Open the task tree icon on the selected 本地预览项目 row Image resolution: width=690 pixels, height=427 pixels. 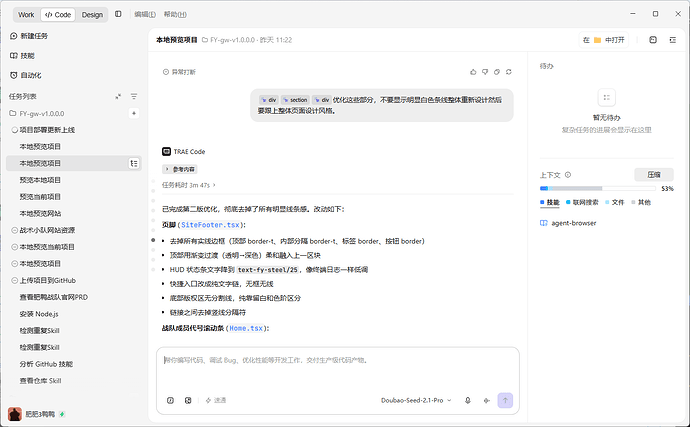point(134,163)
